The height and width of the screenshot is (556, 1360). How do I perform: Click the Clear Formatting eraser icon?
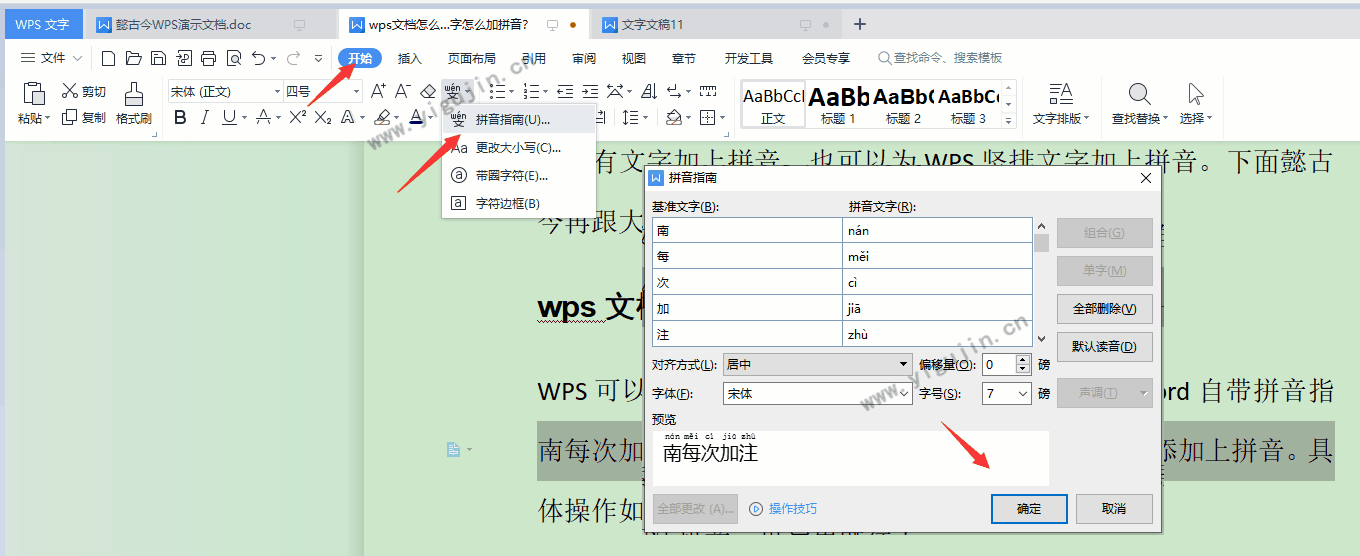point(428,91)
